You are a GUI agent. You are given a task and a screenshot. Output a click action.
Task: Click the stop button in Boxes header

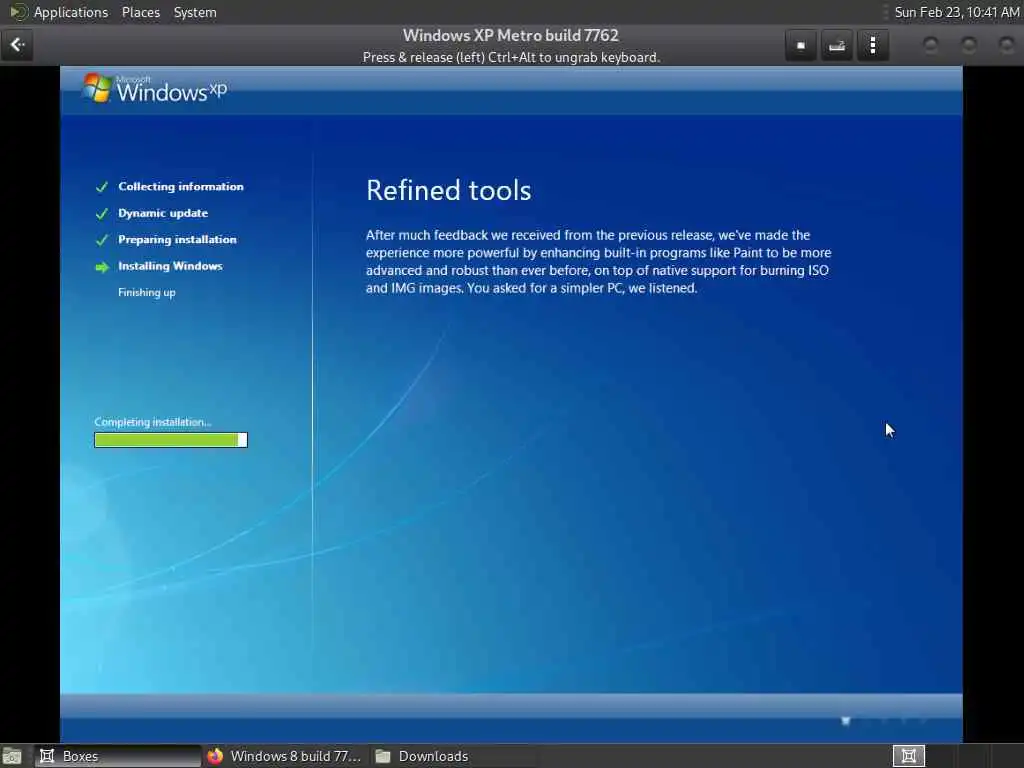click(801, 46)
